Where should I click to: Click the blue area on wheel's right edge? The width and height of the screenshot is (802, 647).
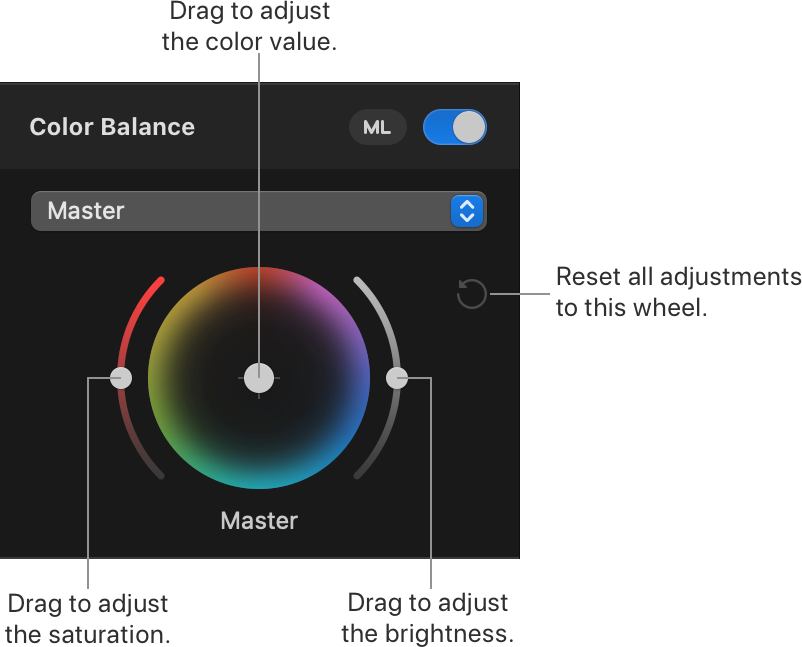tap(360, 378)
